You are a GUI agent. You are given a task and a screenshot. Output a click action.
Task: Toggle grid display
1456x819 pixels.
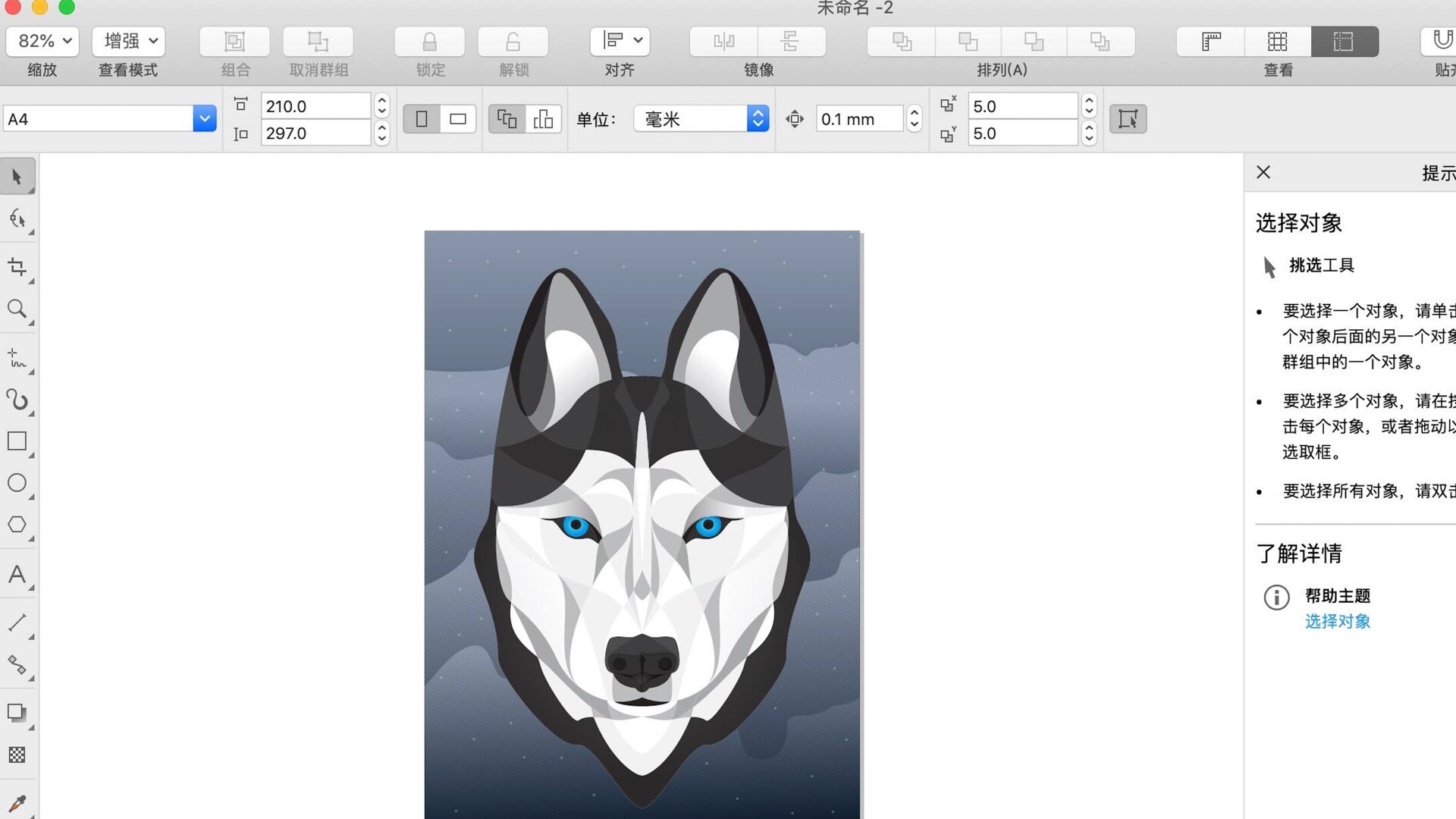(x=1278, y=41)
